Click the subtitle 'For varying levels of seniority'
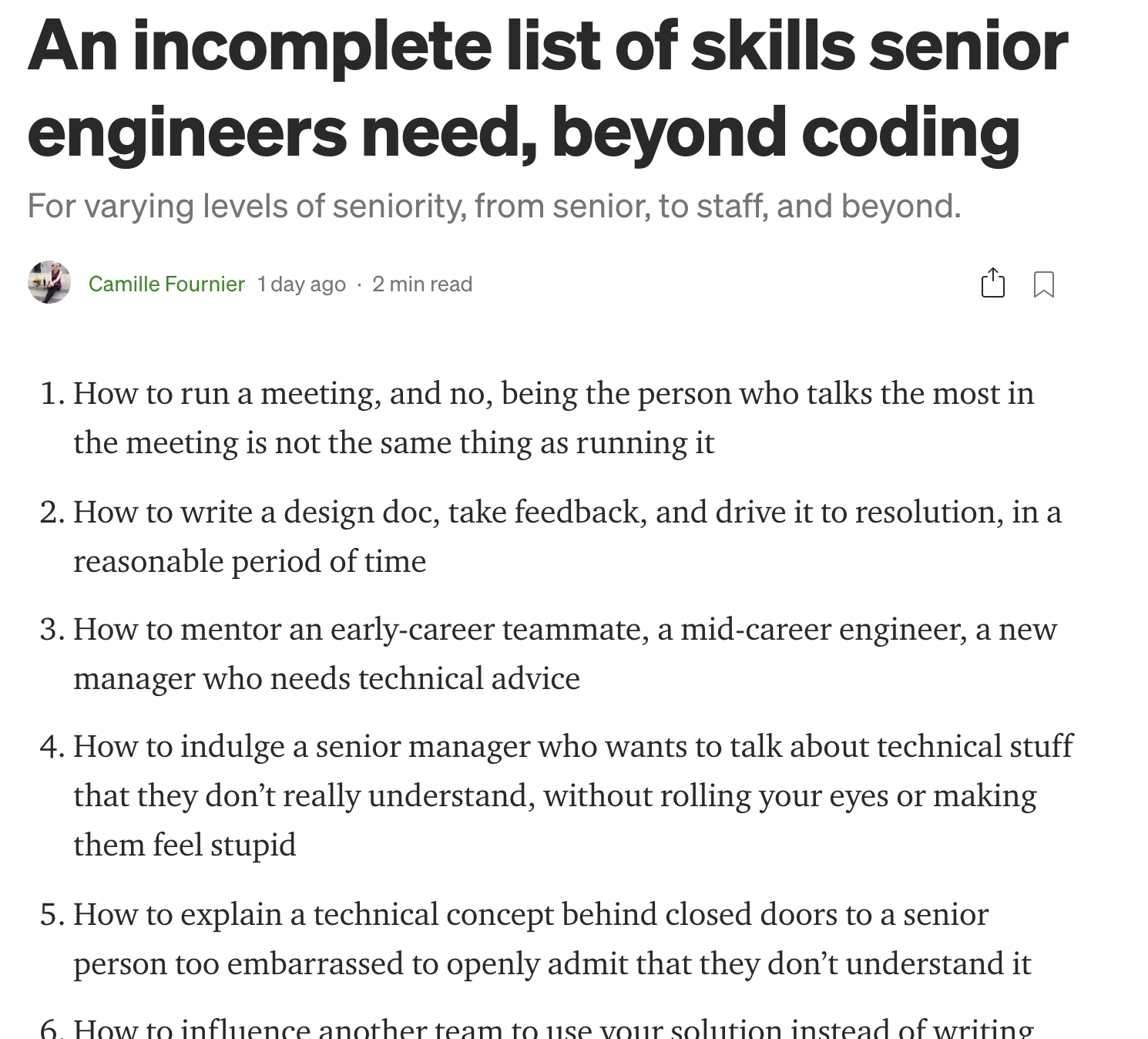 [494, 206]
